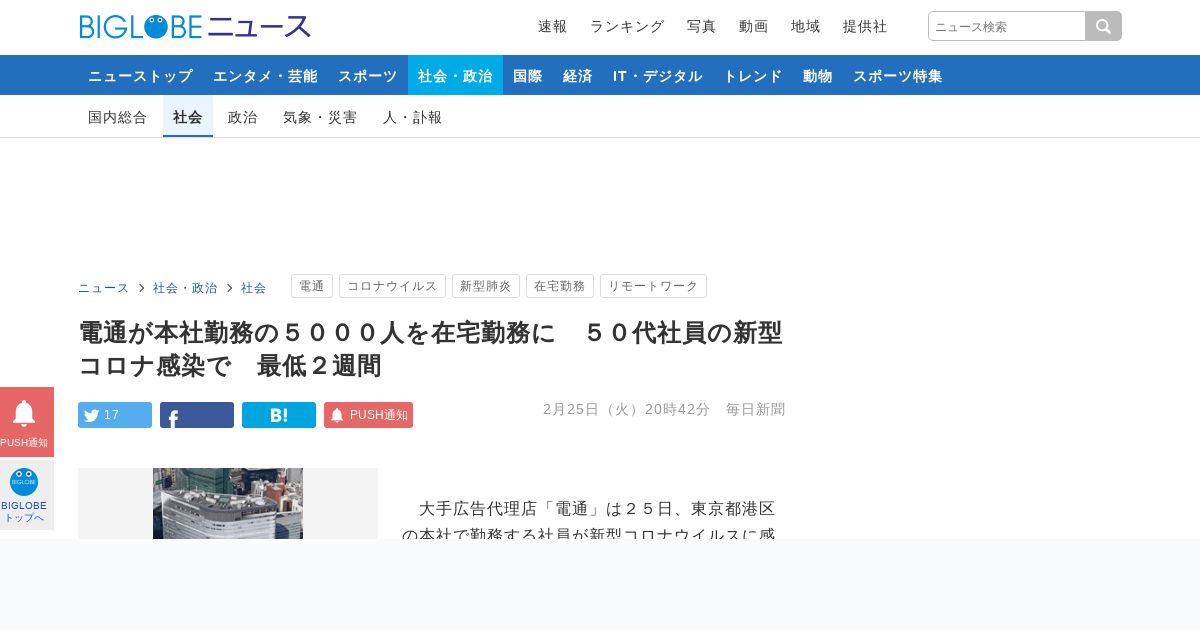Select 国際 navigation item
Screen dimensions: 1200x630
[528, 75]
